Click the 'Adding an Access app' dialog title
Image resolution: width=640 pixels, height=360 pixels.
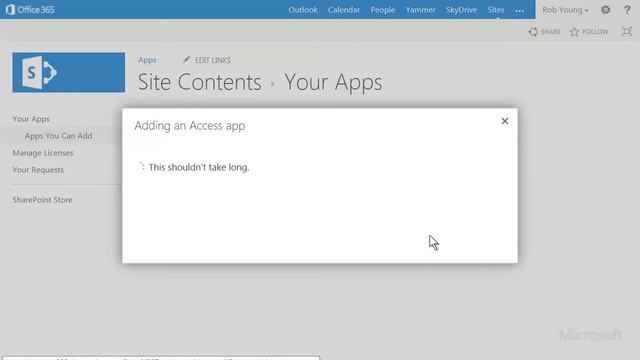tap(190, 126)
